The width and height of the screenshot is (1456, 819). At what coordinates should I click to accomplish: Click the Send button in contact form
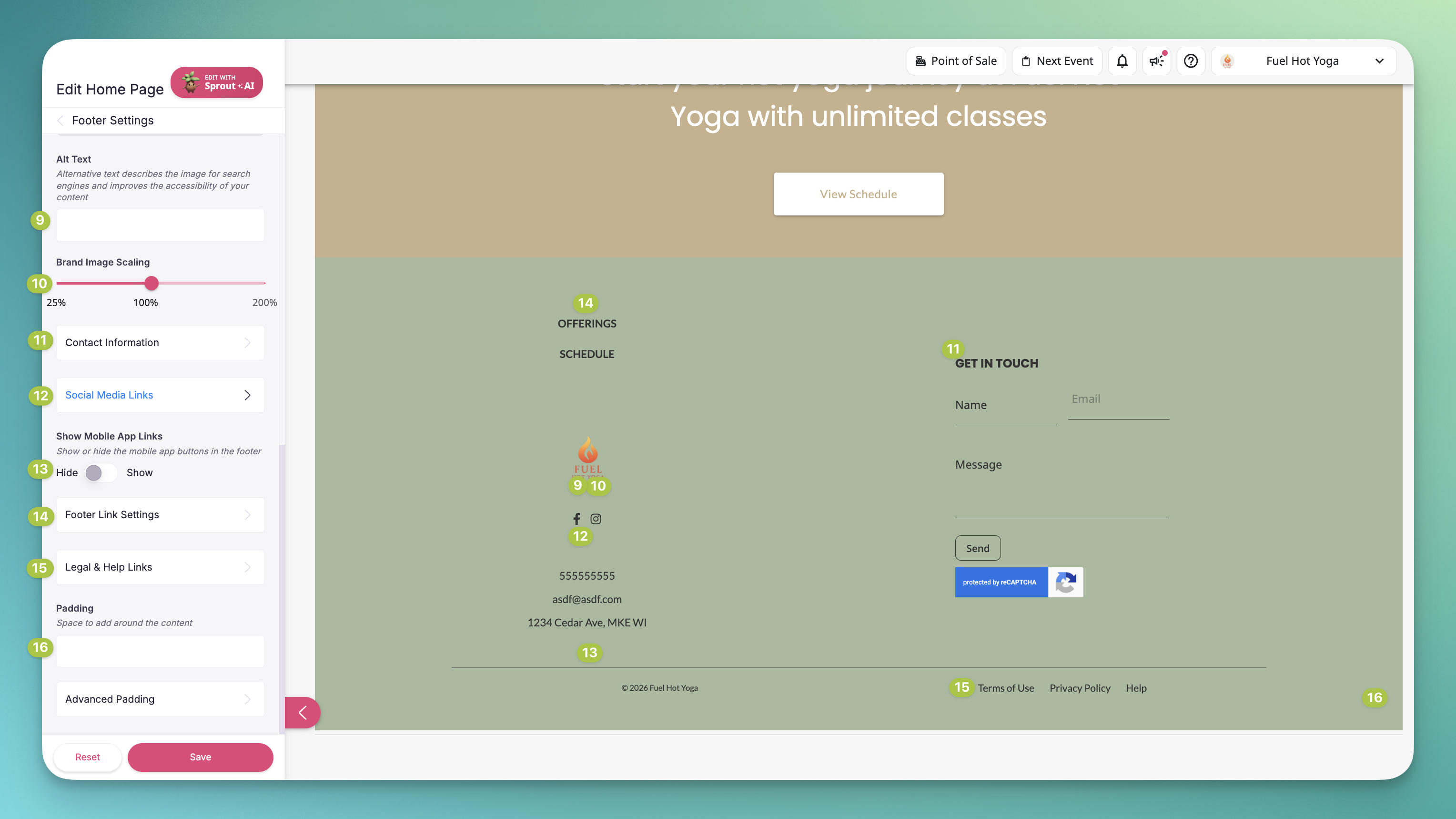(x=978, y=548)
